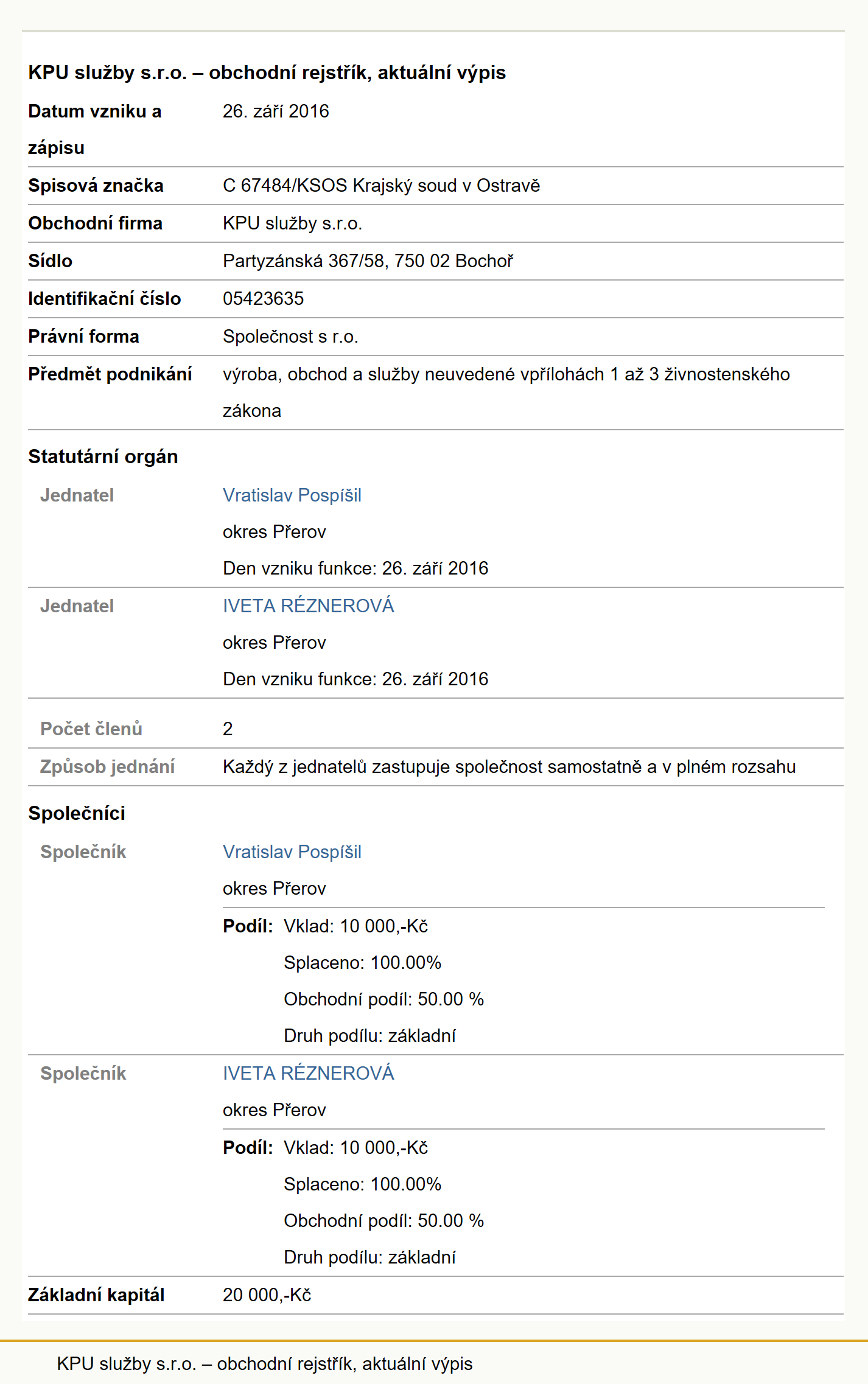The image size is (868, 1384).
Task: Click the page heading KPU služby s.r.o.
Action: pyautogui.click(x=267, y=72)
